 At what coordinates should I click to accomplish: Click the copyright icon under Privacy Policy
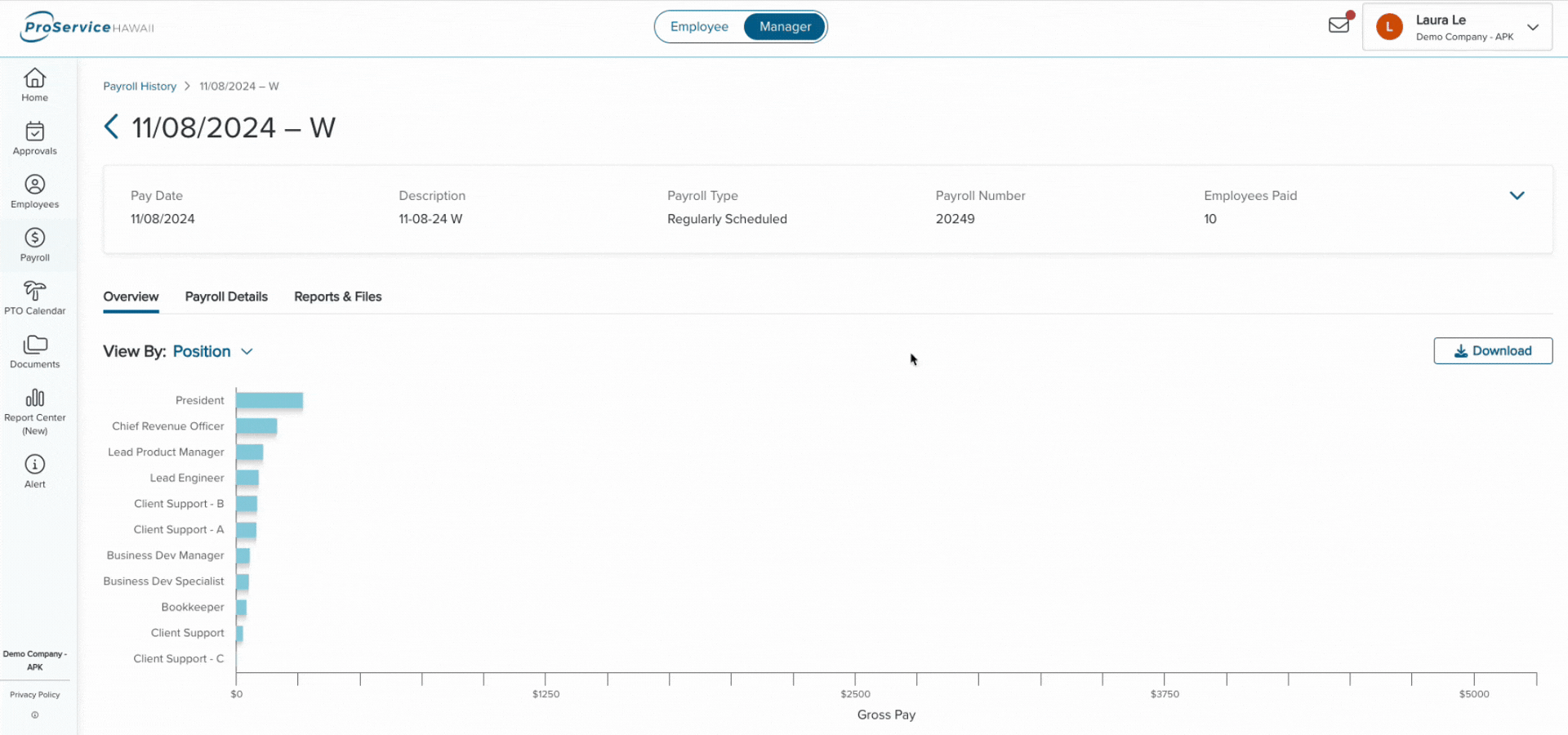pos(34,715)
